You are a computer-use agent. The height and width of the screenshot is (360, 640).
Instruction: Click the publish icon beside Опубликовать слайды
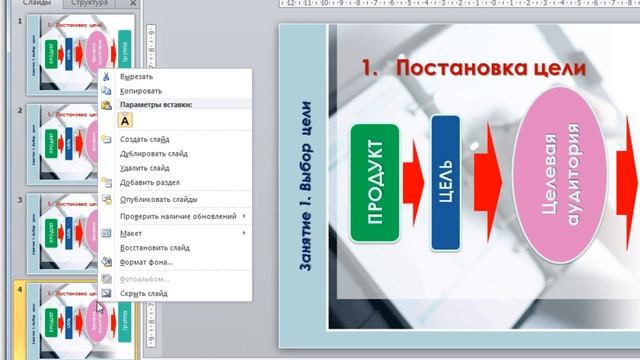click(x=107, y=199)
